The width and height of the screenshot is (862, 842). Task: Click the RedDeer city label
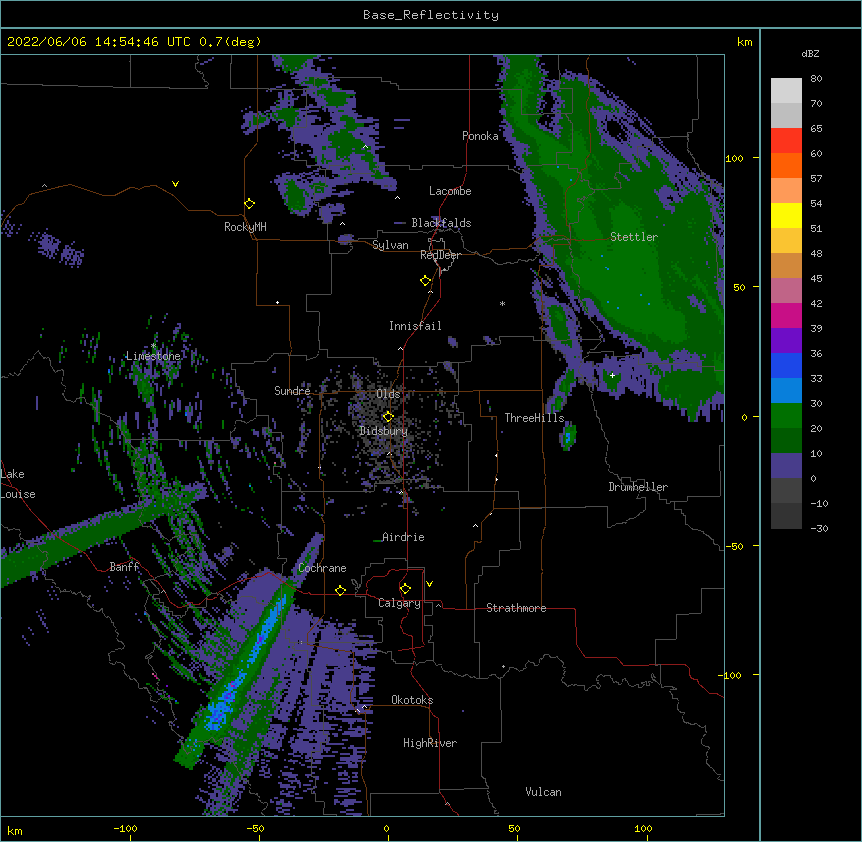coord(440,255)
